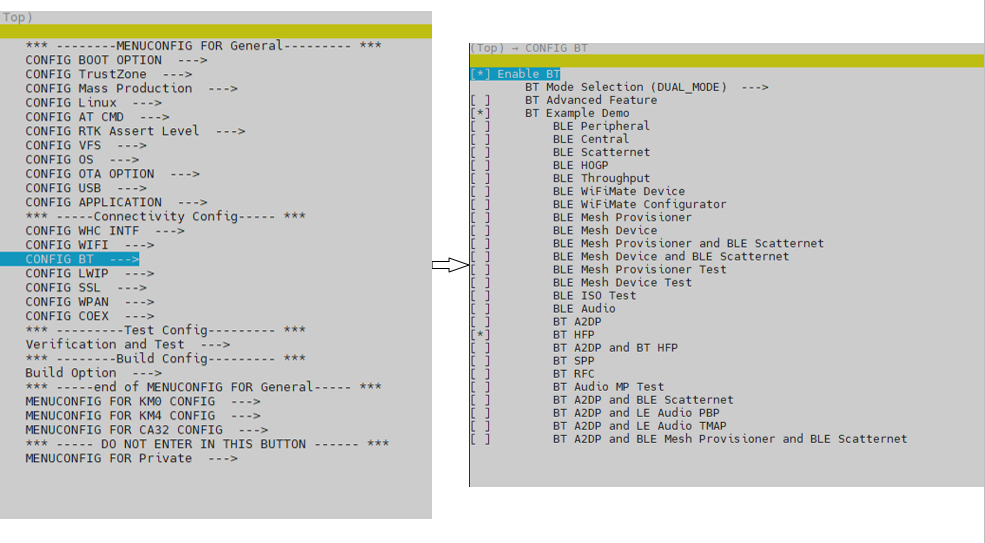
Task: Open the CONFIG LWIP submenu
Action: click(x=90, y=273)
